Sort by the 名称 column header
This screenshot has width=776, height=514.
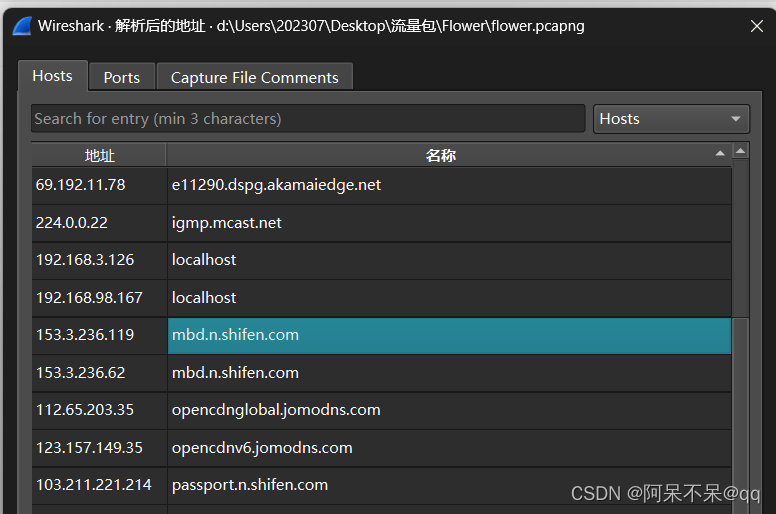pyautogui.click(x=448, y=155)
